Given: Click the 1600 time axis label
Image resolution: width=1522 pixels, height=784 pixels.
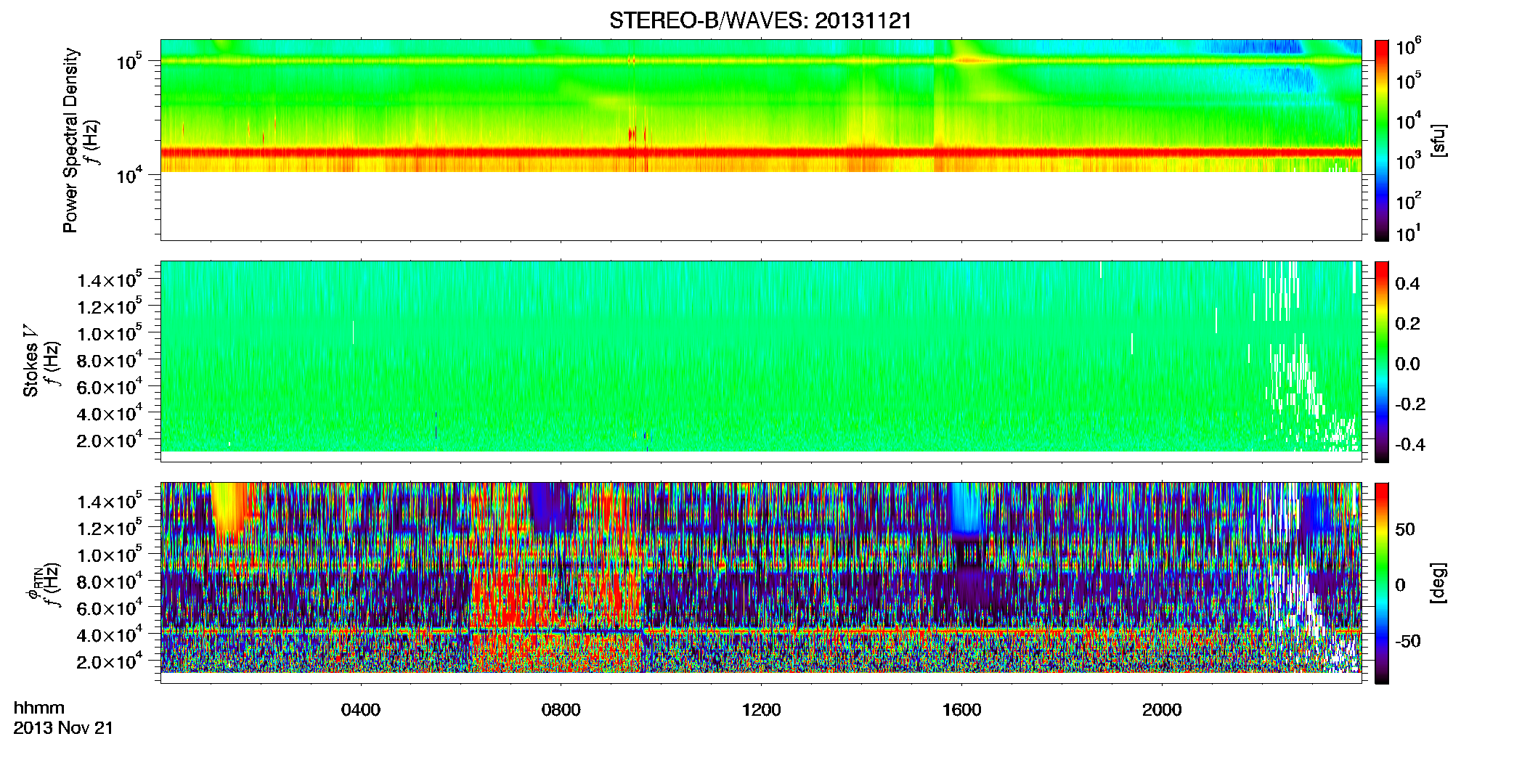Looking at the screenshot, I should pyautogui.click(x=961, y=710).
